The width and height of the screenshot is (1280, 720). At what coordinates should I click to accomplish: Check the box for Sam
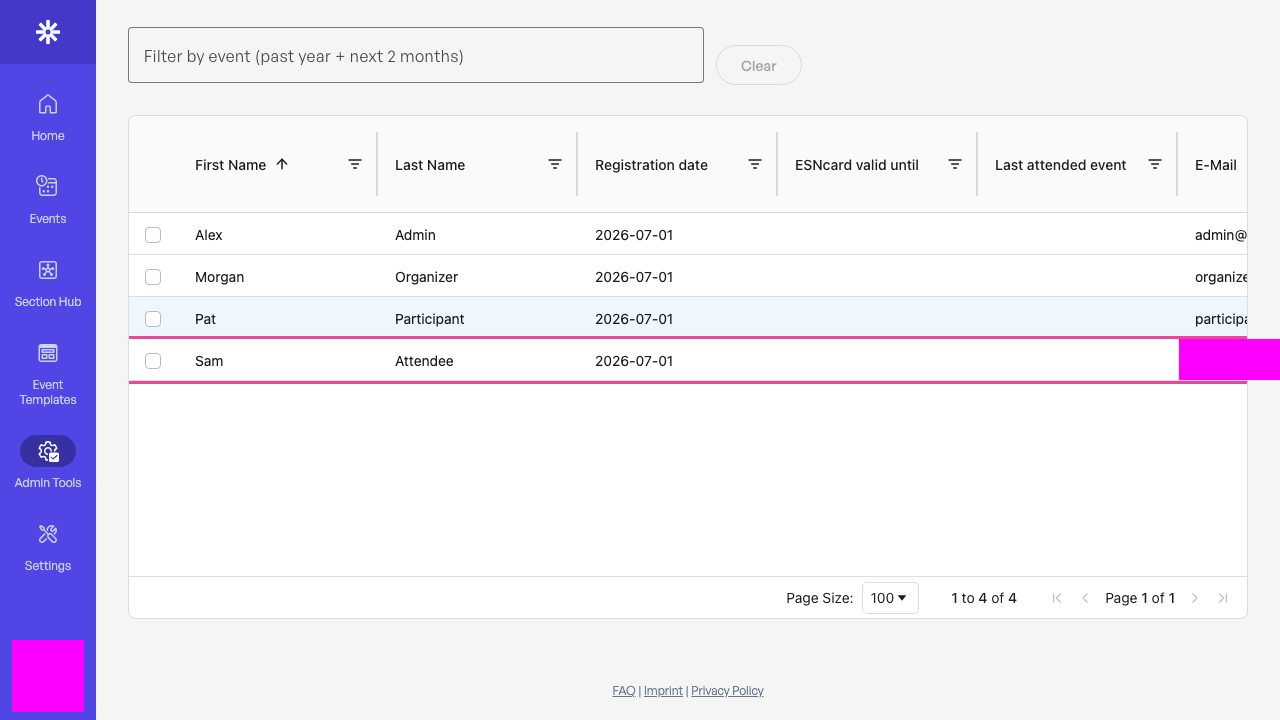(153, 361)
